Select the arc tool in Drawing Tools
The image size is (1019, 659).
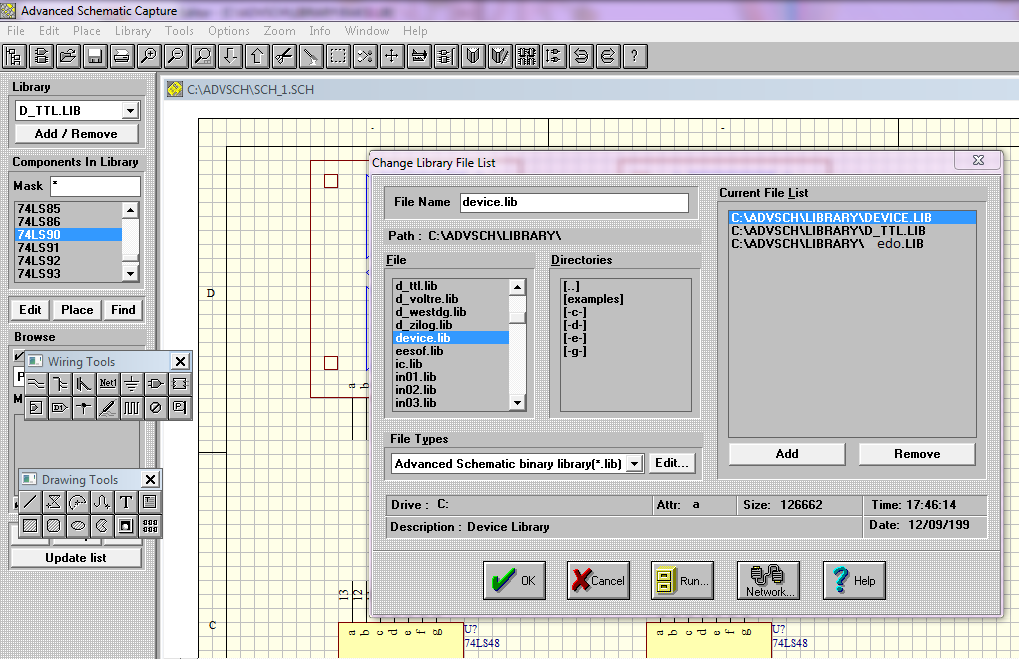point(78,502)
